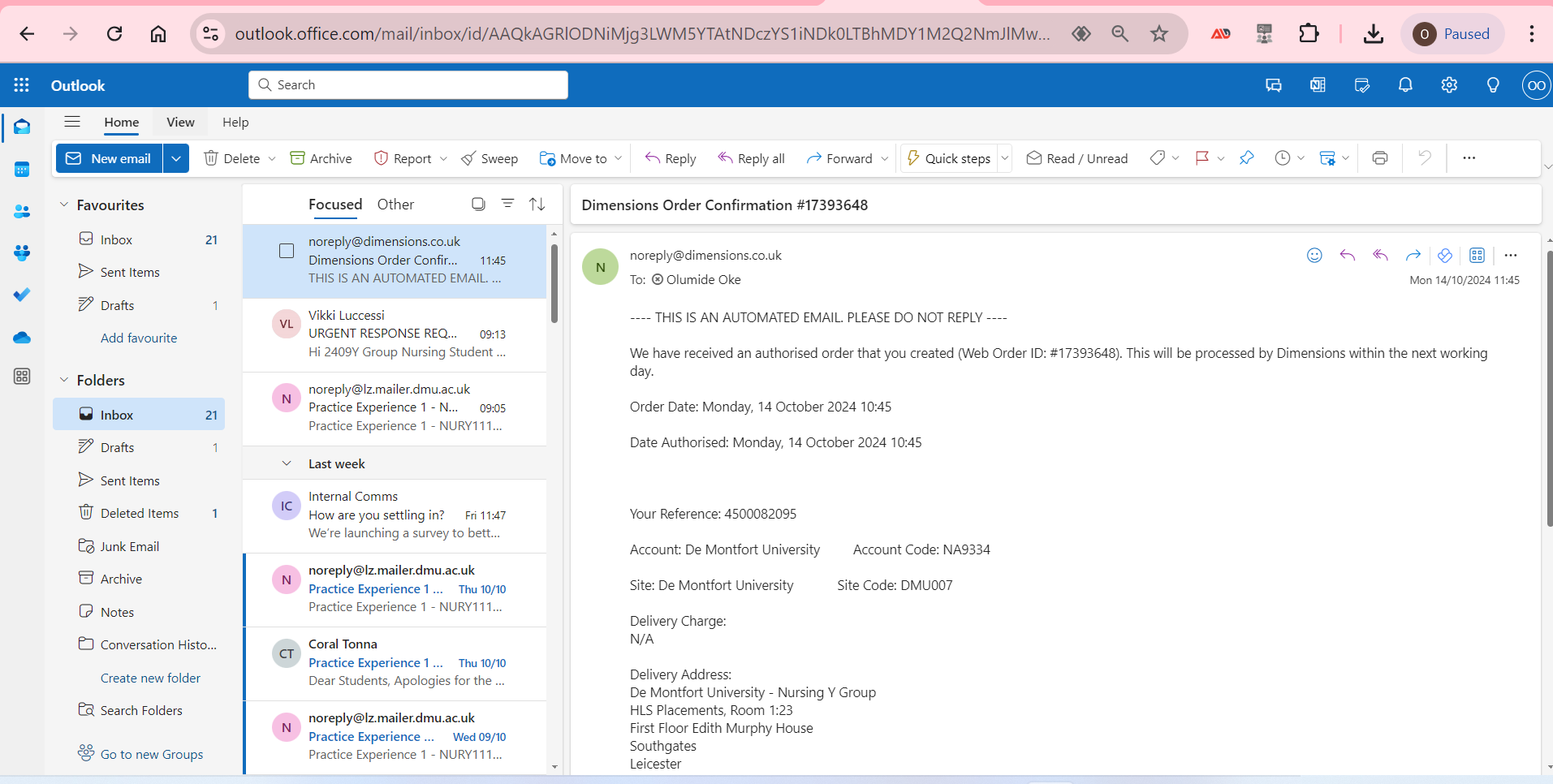The image size is (1553, 784).
Task: Expand the New email dropdown arrow
Action: point(176,158)
